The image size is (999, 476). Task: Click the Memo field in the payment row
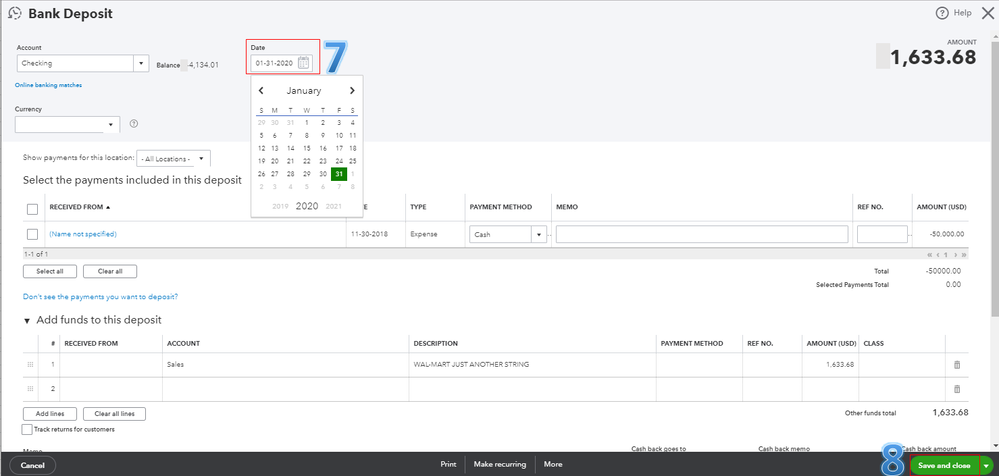coord(701,234)
